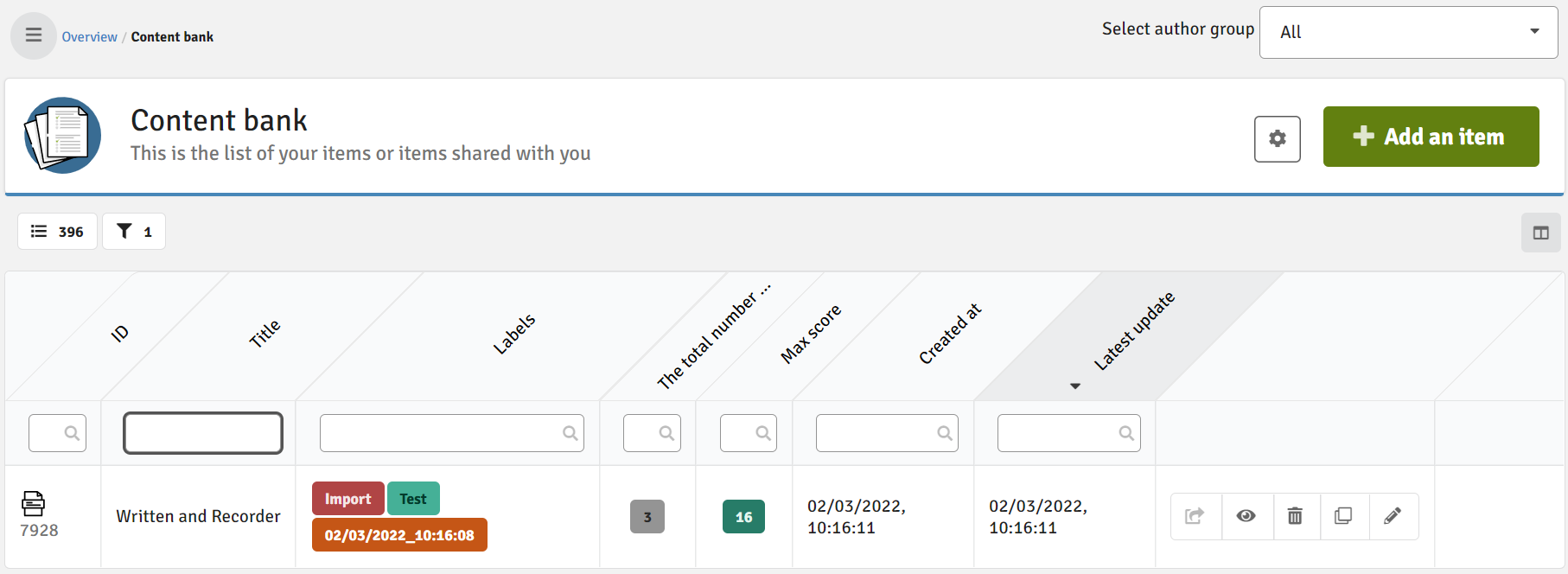Share item 7928 with the export icon
1568x574 pixels.
tap(1195, 516)
